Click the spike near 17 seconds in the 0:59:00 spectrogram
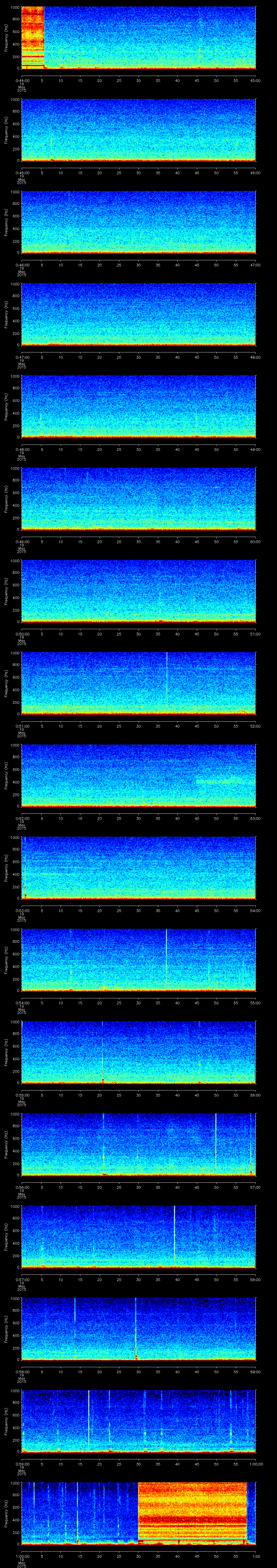 [89, 1418]
